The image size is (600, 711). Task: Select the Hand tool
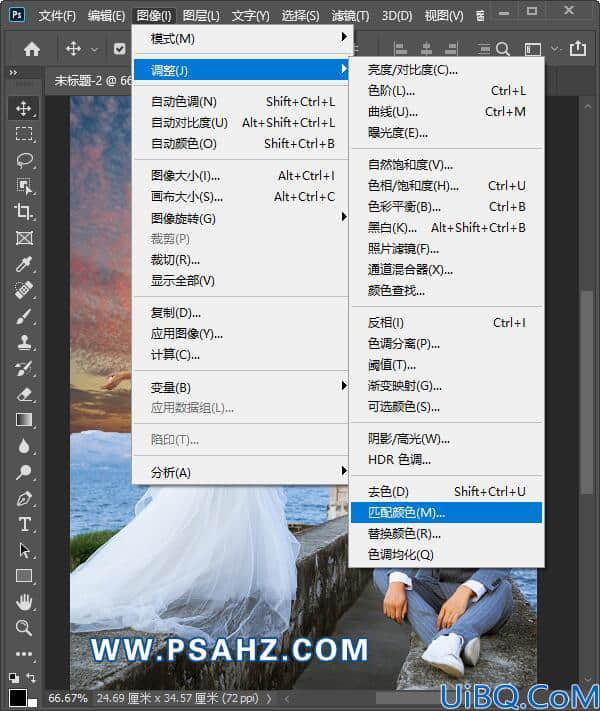[x=24, y=602]
